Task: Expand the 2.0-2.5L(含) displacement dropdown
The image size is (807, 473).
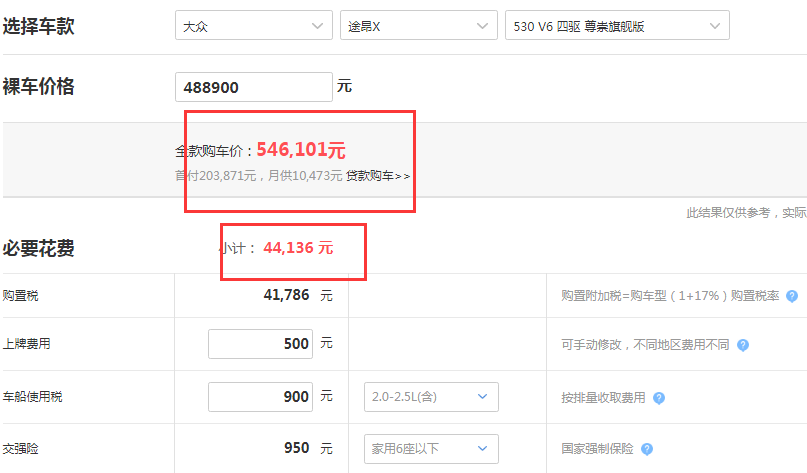Action: [x=431, y=397]
